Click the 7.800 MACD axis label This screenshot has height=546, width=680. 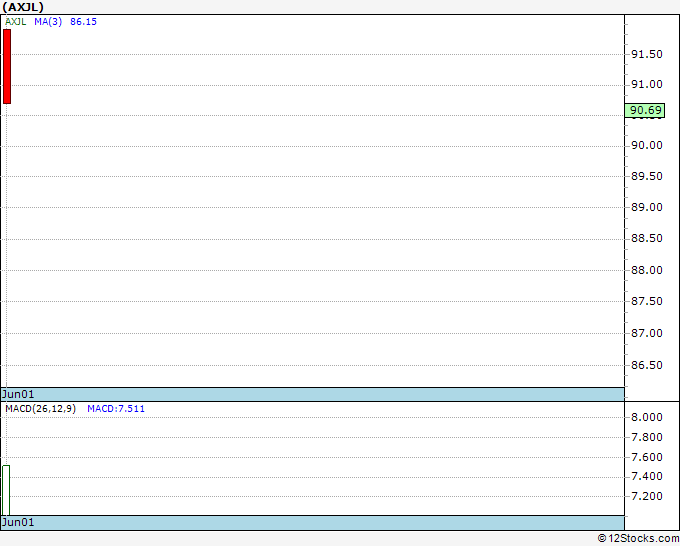pos(647,437)
